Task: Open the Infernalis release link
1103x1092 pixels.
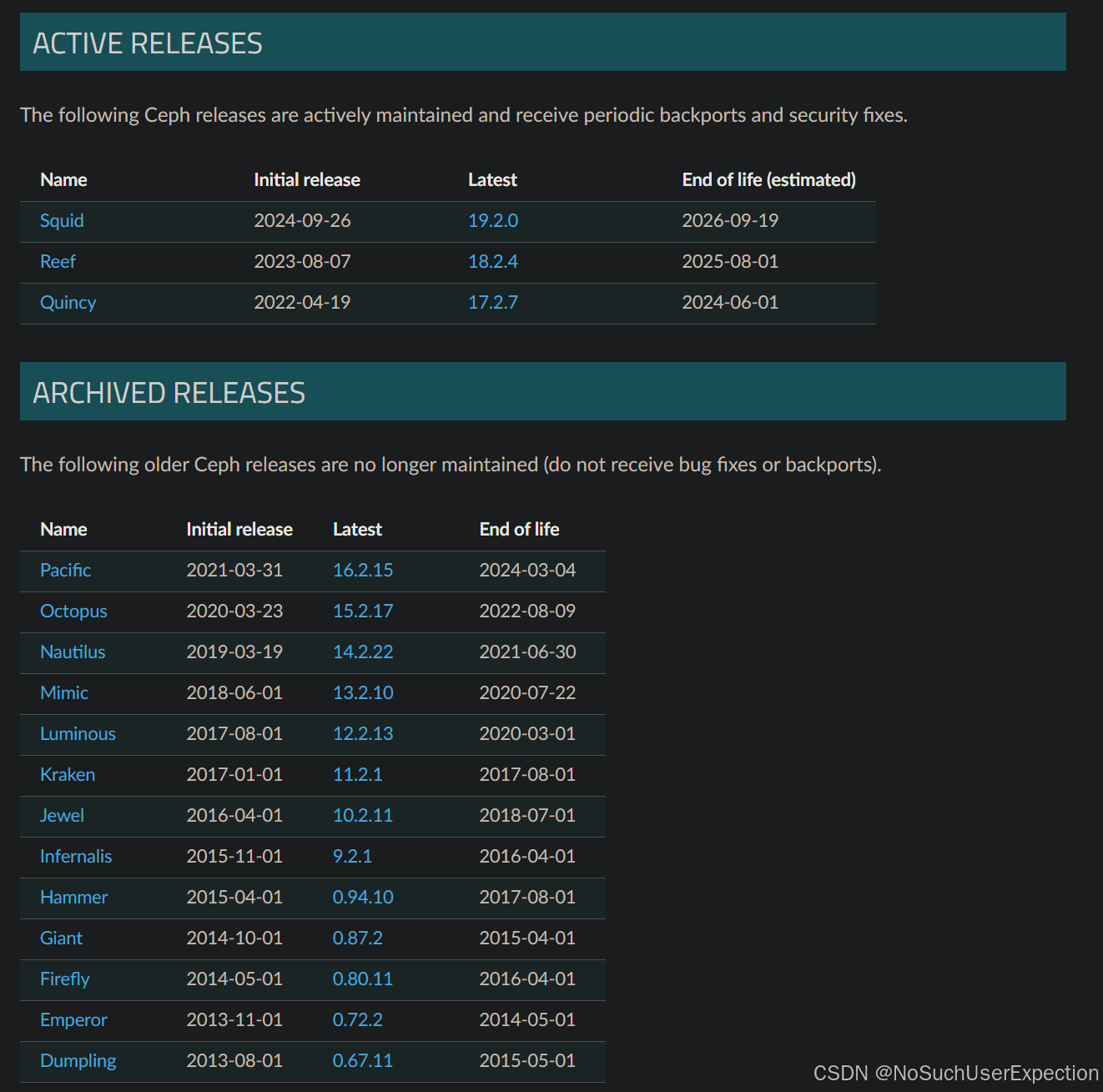Action: pyautogui.click(x=76, y=857)
